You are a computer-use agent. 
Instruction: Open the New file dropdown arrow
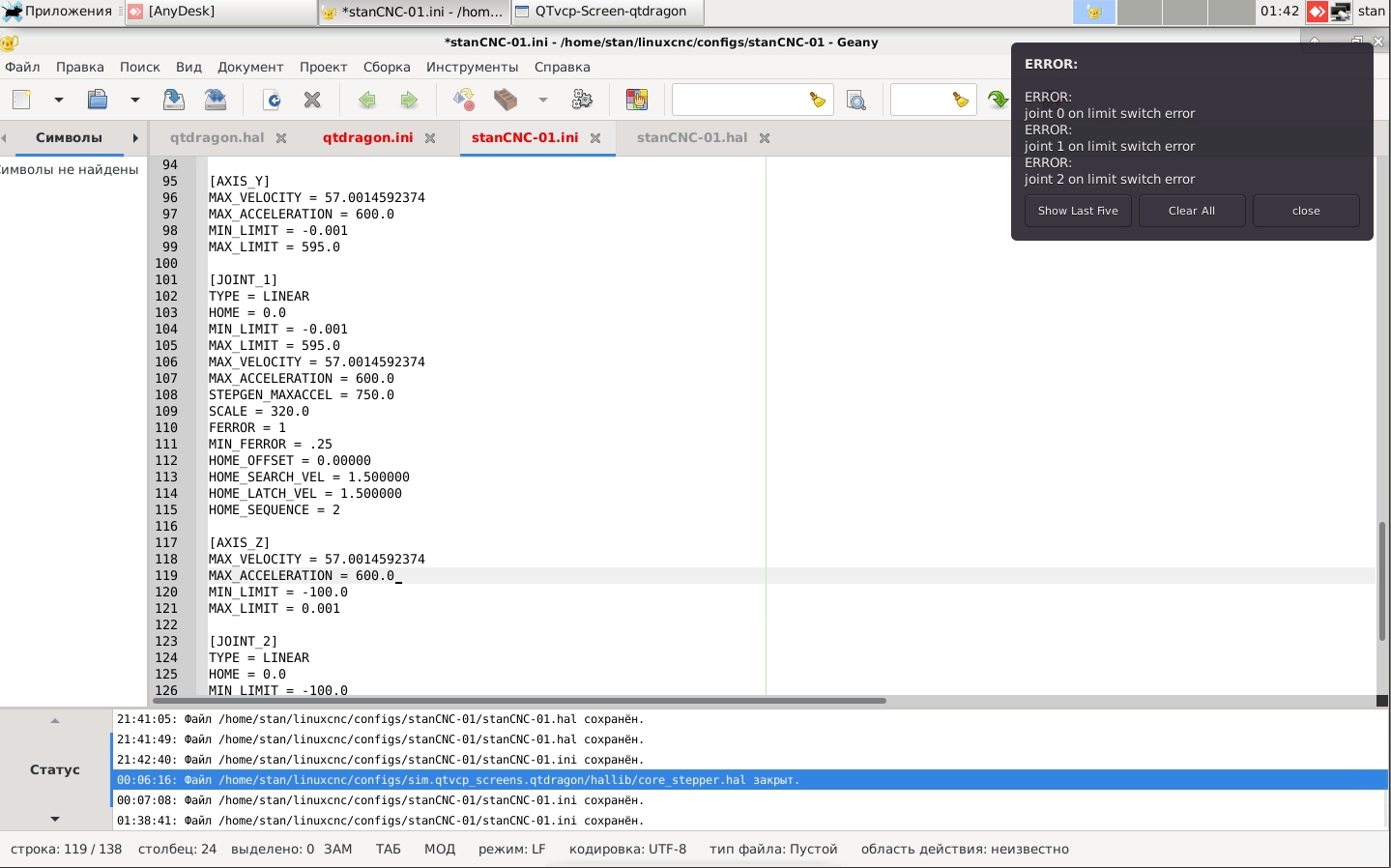coord(58,100)
